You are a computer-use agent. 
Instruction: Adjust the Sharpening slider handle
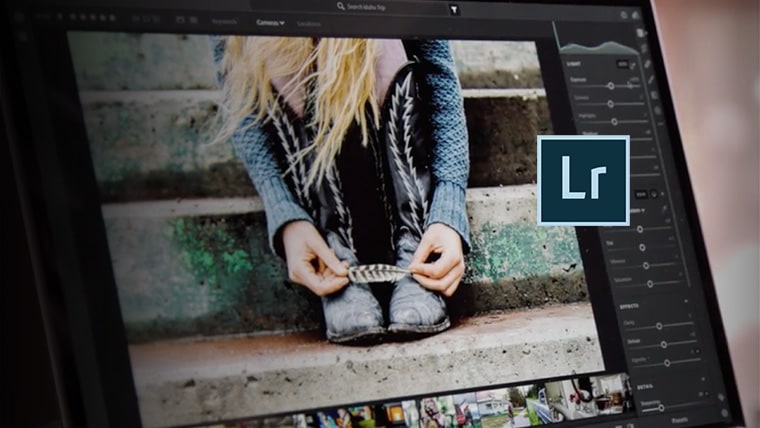pyautogui.click(x=661, y=408)
